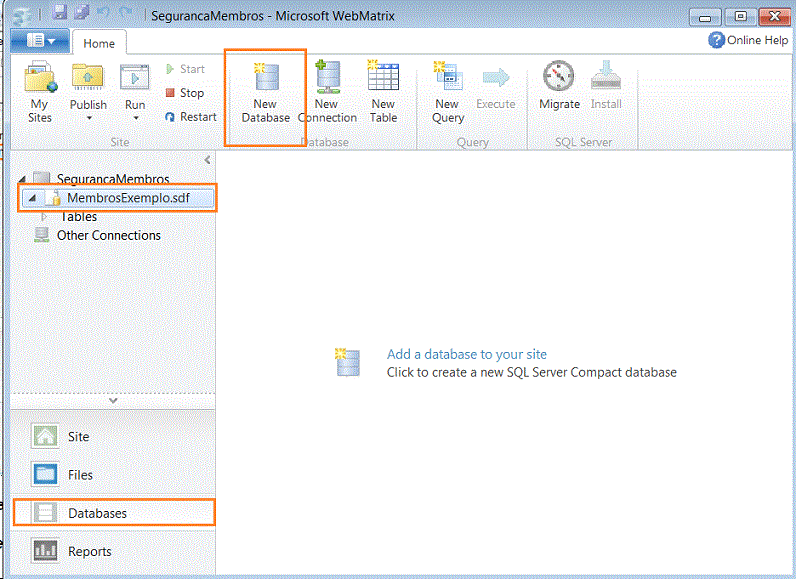The height and width of the screenshot is (579, 796).
Task: Maximize the WebMatrix window
Action: 740,16
